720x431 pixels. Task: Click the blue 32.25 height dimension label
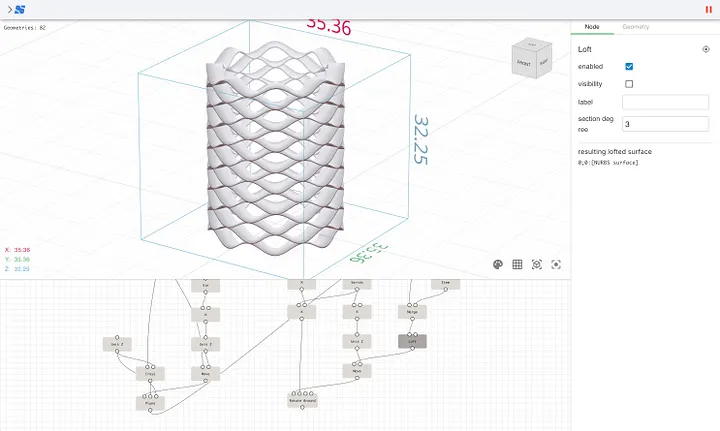(421, 140)
